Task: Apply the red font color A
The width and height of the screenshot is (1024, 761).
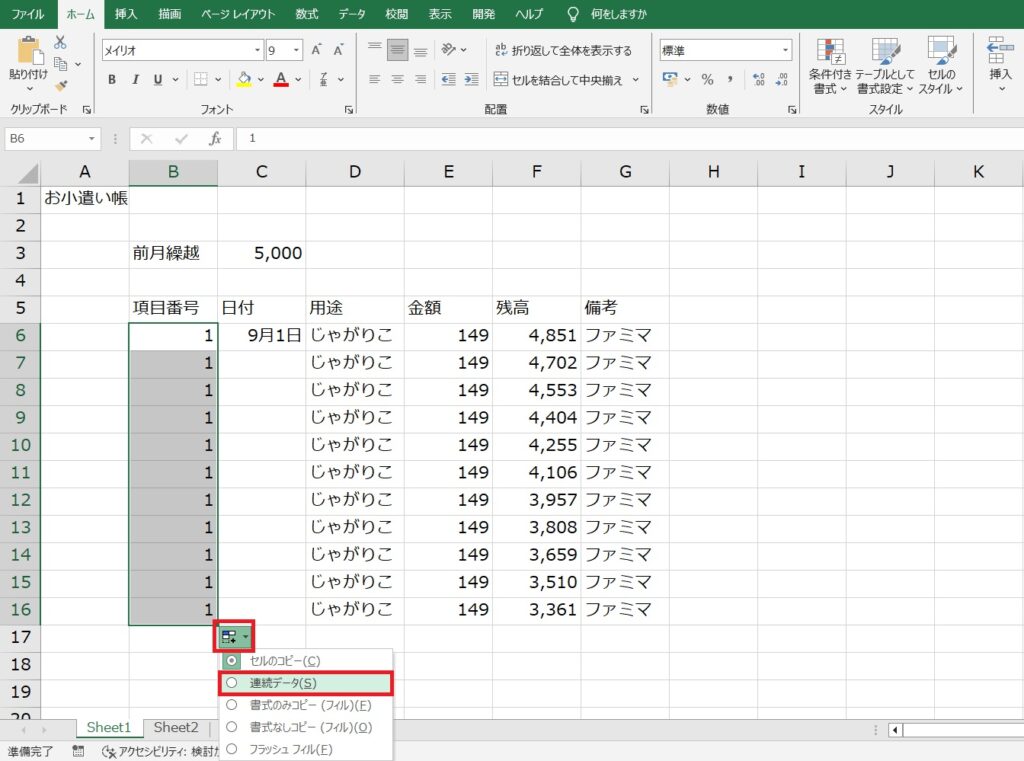Action: click(x=281, y=80)
